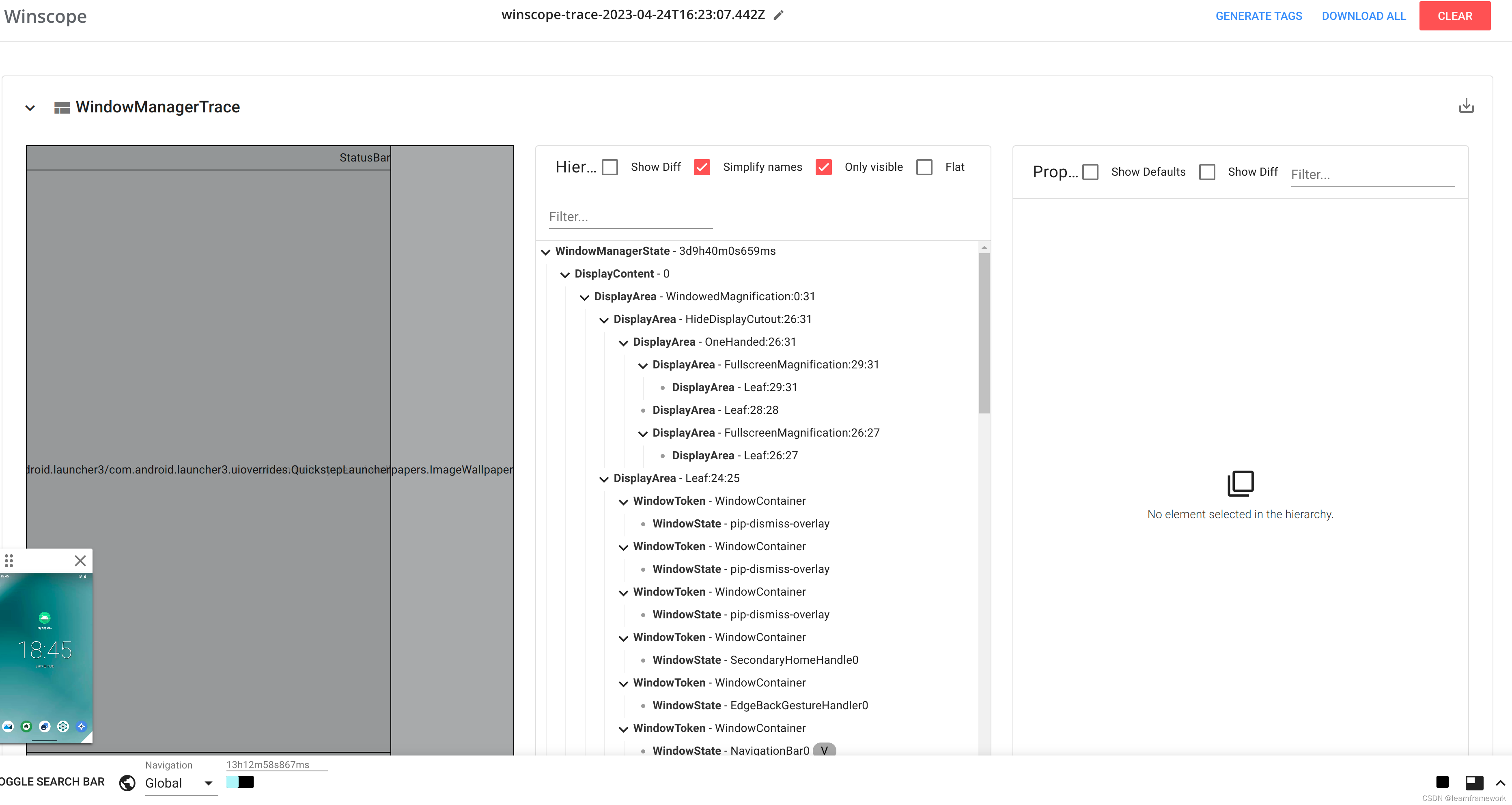The image size is (1512, 805).
Task: Click the GENERATE TAGS menu button
Action: point(1258,16)
